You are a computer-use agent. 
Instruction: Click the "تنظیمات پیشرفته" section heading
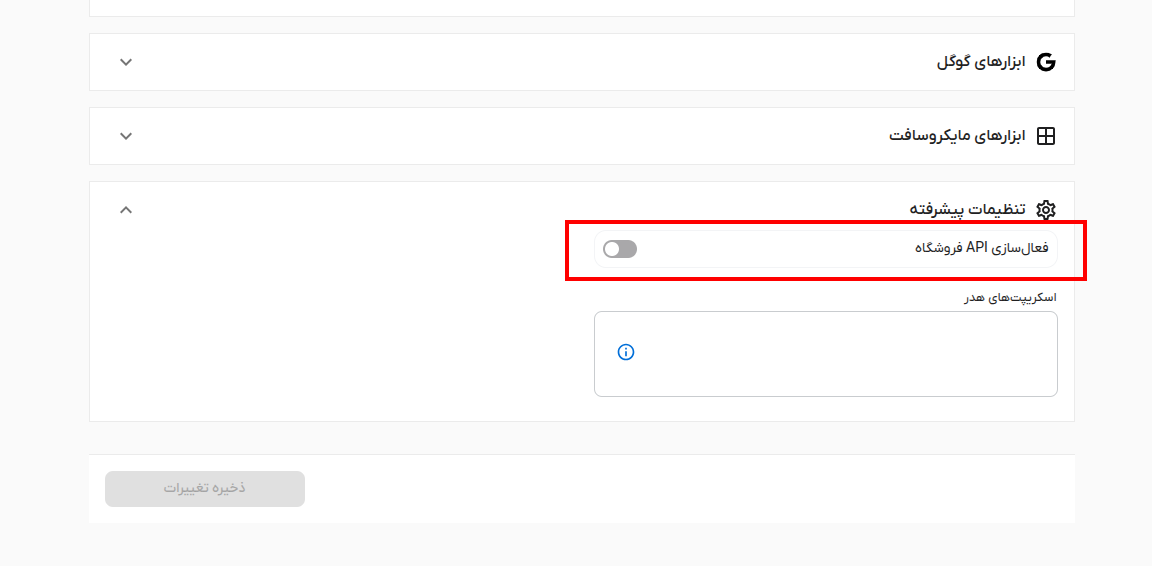[x=967, y=210]
